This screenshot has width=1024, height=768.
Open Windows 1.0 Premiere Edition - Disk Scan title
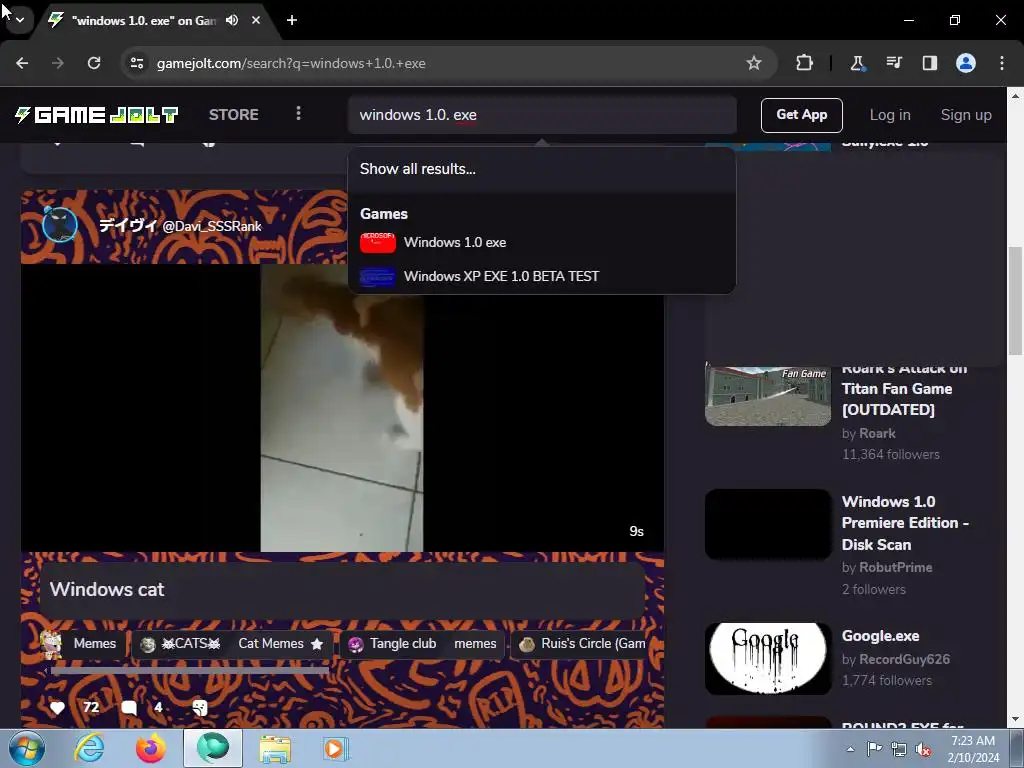coord(905,523)
